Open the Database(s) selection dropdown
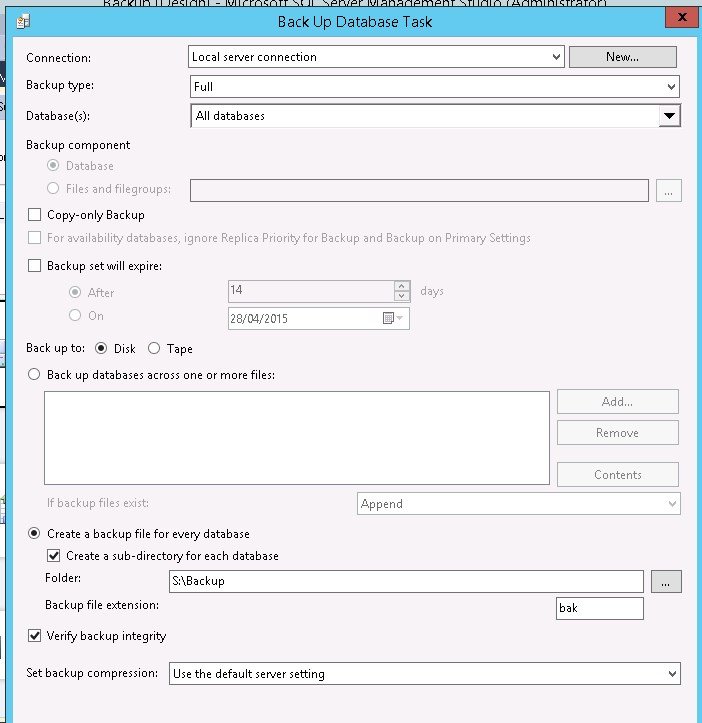Screen dimensions: 702x723 [669, 116]
